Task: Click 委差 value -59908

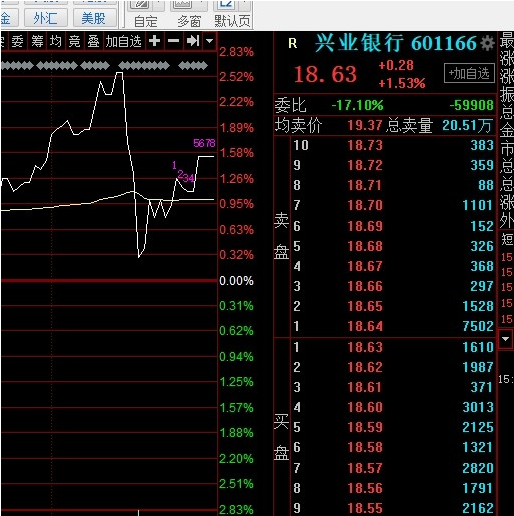Action: coord(471,106)
